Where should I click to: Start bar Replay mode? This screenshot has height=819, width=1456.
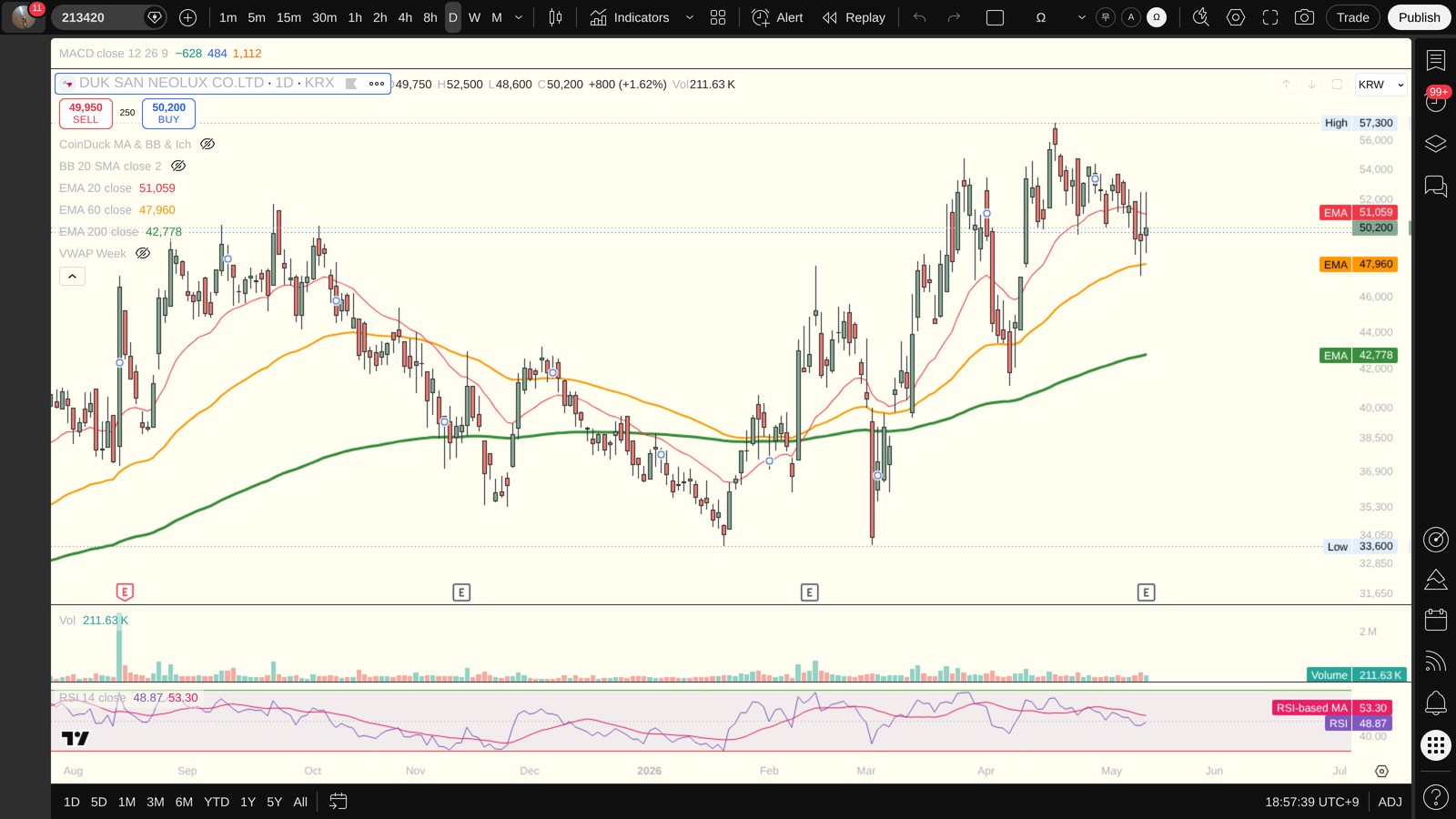[854, 17]
